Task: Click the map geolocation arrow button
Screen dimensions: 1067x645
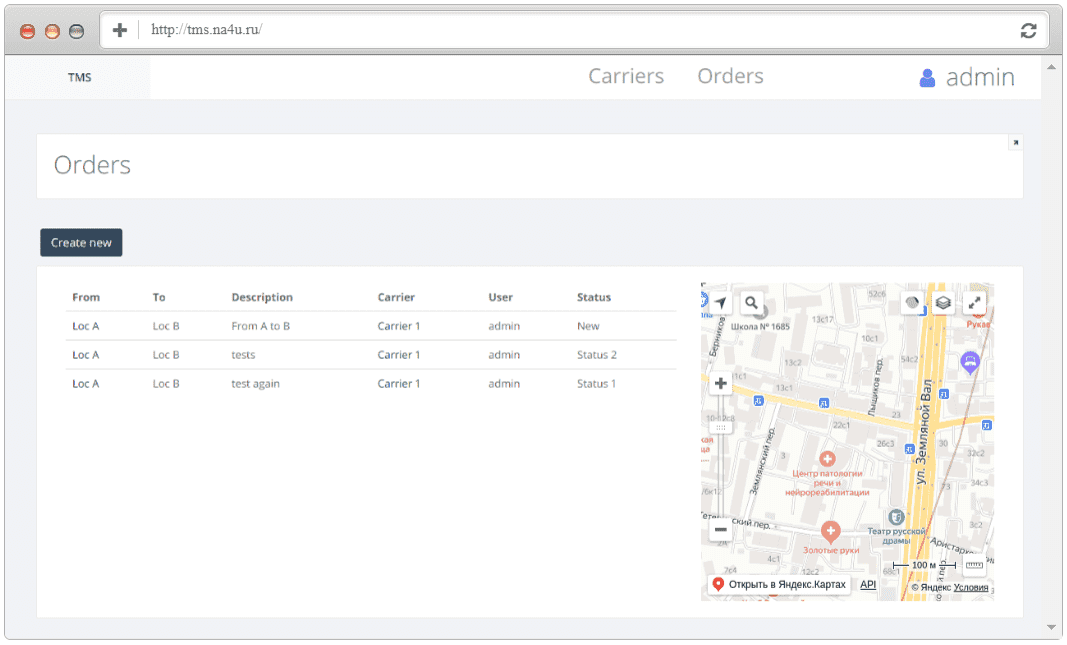Action: [721, 303]
